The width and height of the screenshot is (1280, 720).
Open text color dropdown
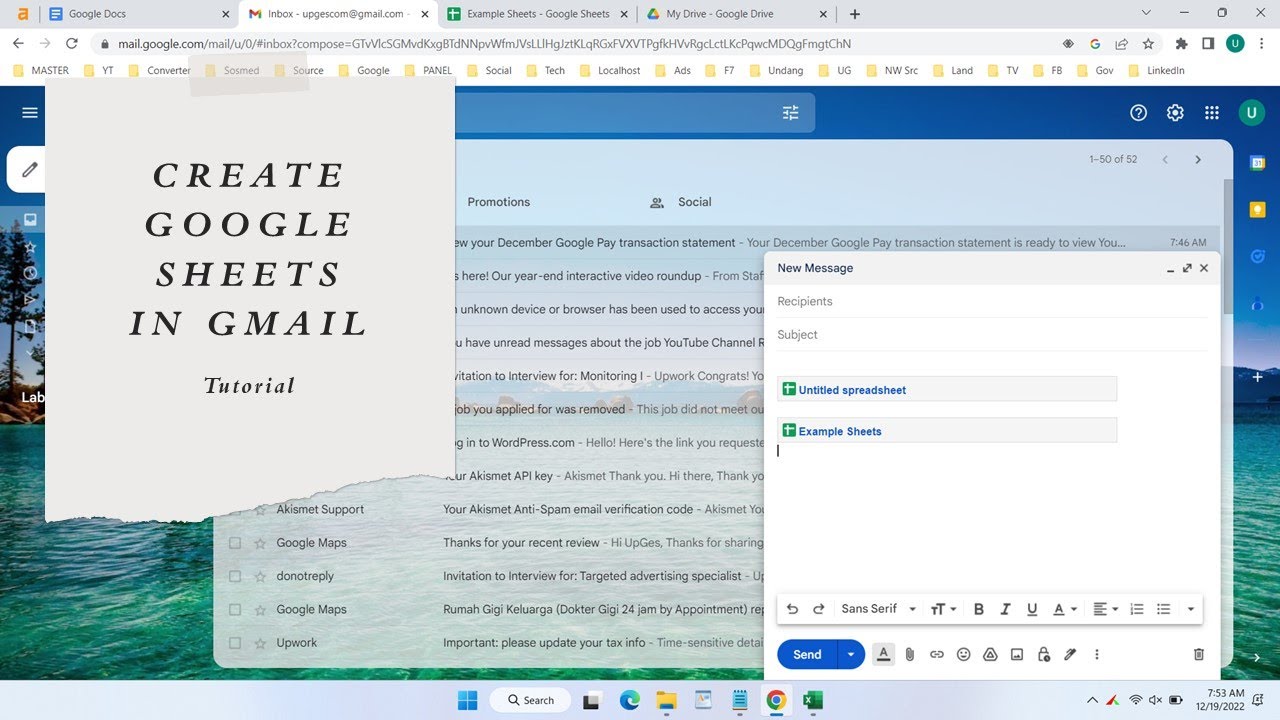coord(1065,609)
